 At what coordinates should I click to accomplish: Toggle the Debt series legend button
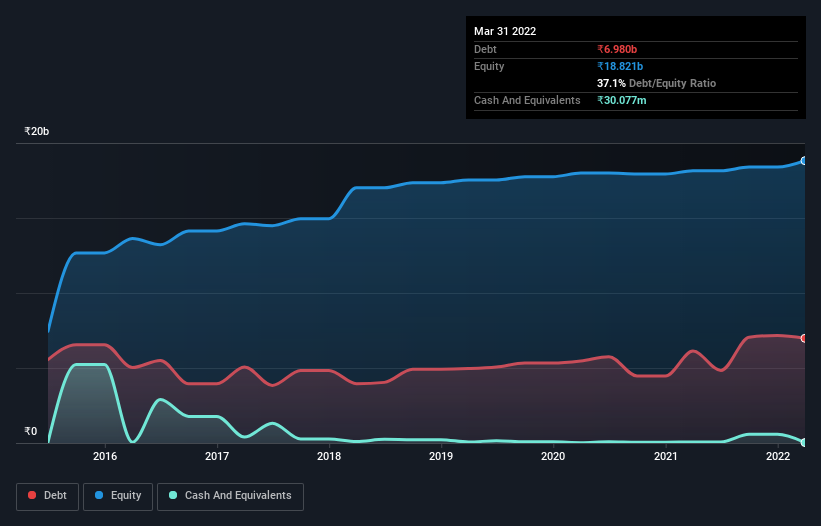point(47,496)
